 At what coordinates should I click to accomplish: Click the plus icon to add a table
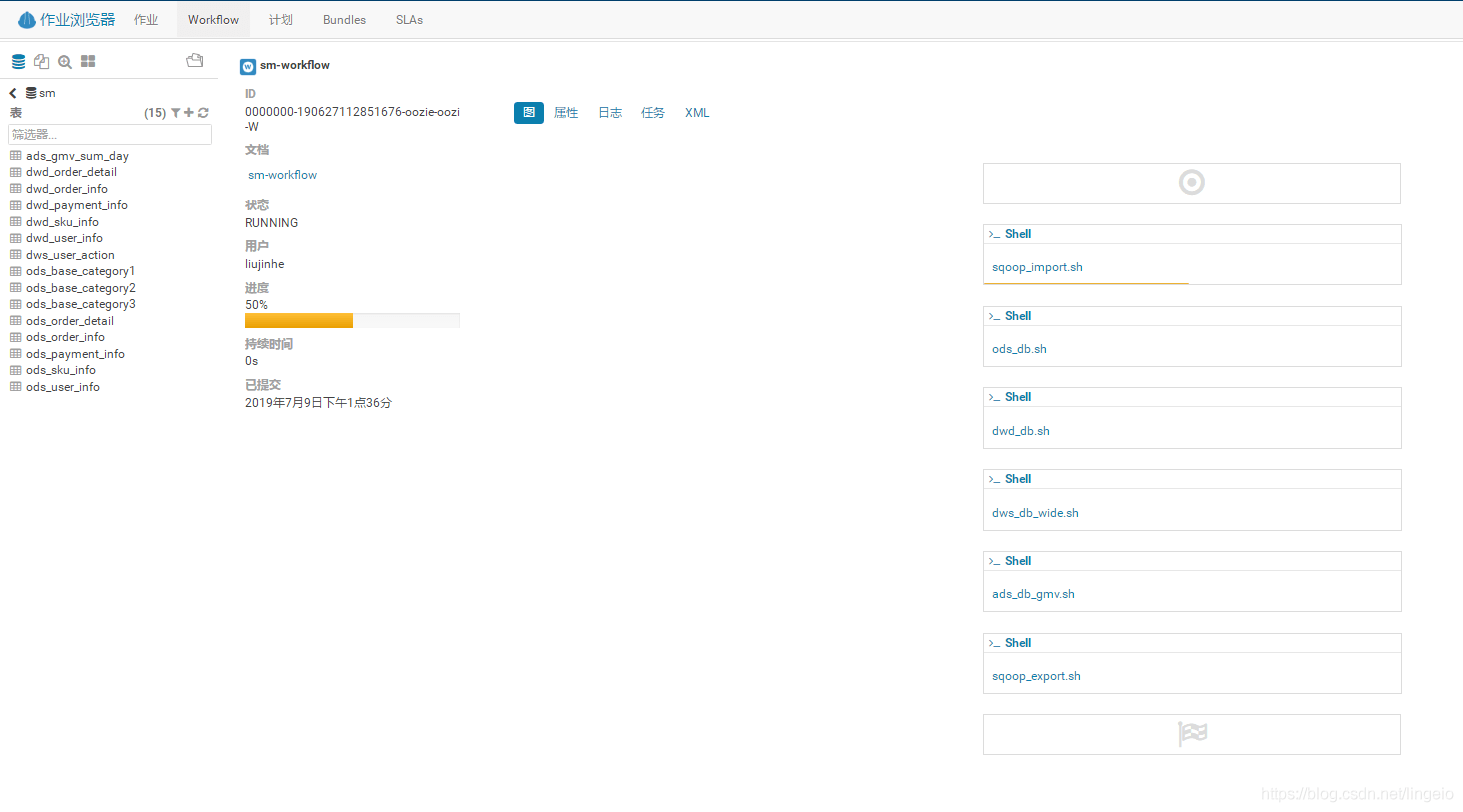pos(189,113)
